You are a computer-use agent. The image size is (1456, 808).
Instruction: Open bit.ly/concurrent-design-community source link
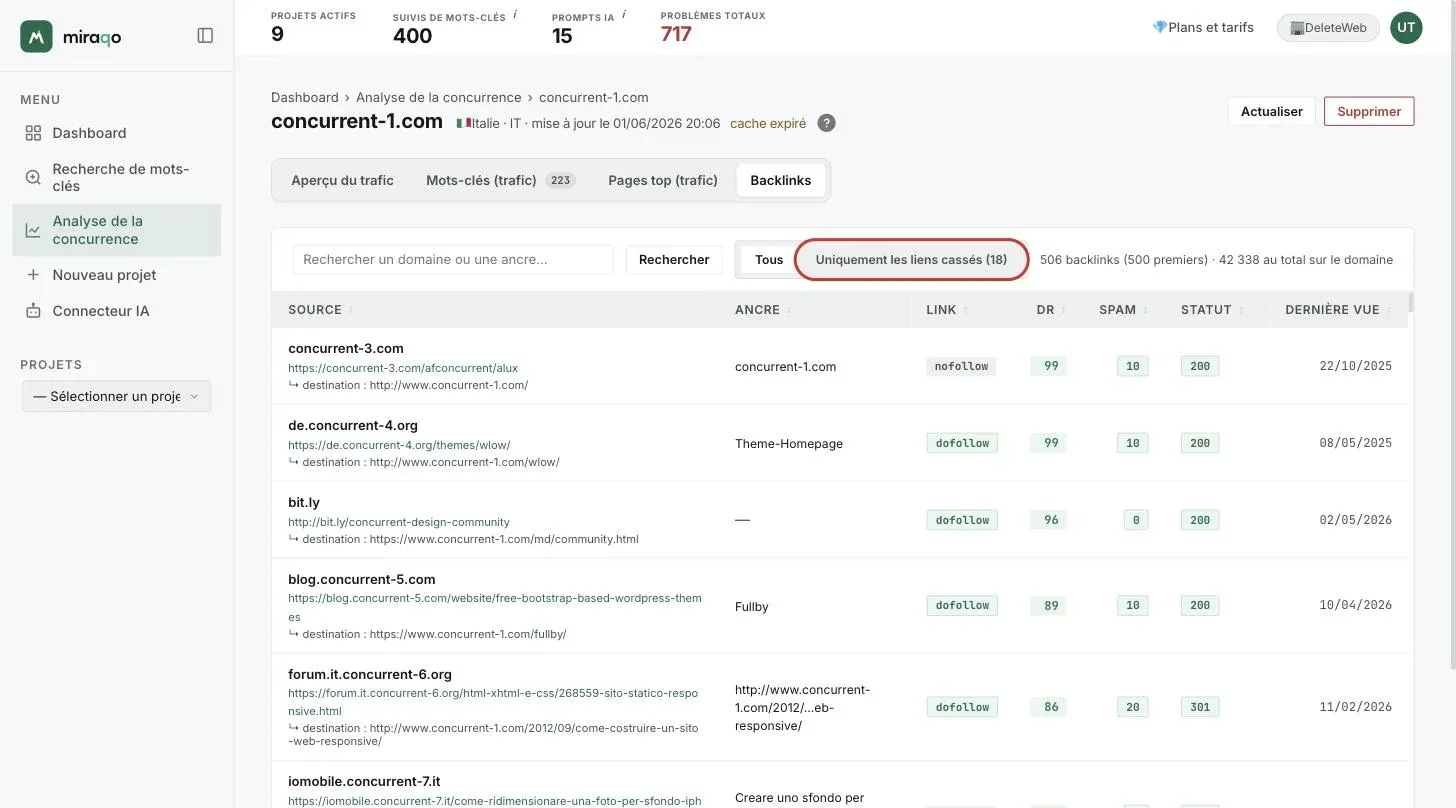click(x=399, y=522)
